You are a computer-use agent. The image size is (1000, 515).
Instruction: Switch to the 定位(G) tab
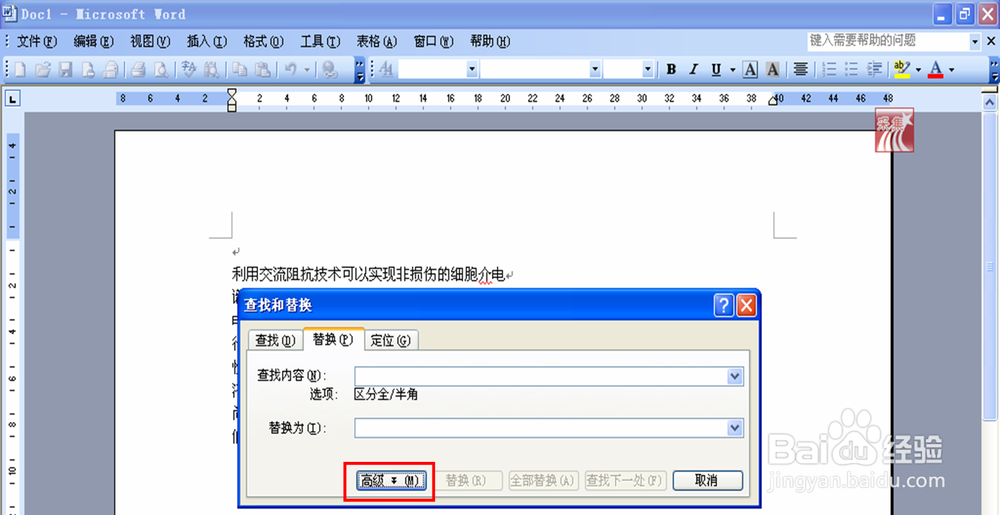(391, 341)
